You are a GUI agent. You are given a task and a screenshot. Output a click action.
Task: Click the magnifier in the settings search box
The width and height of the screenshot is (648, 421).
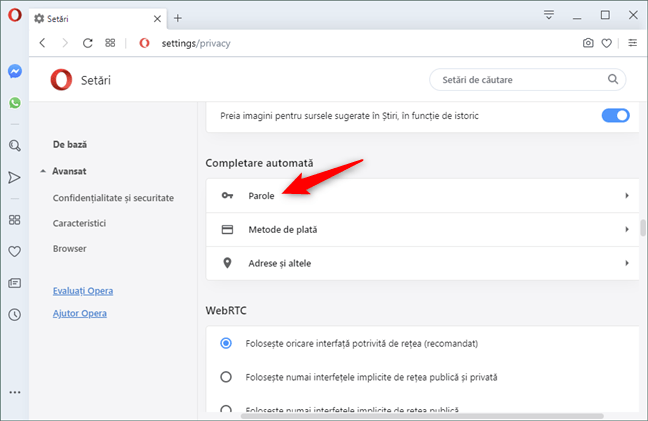pos(613,79)
